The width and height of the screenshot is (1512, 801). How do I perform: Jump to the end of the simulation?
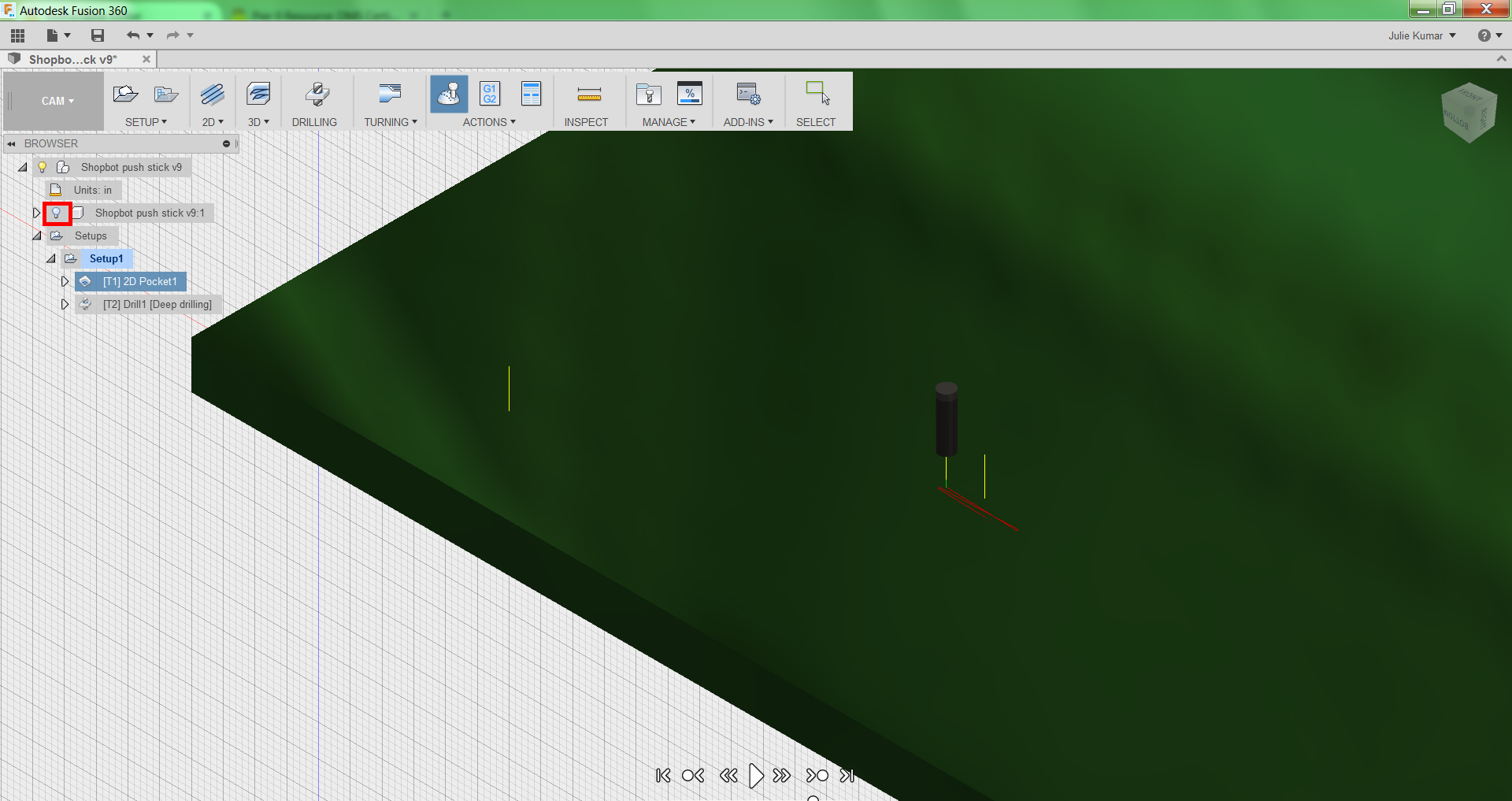click(x=847, y=776)
